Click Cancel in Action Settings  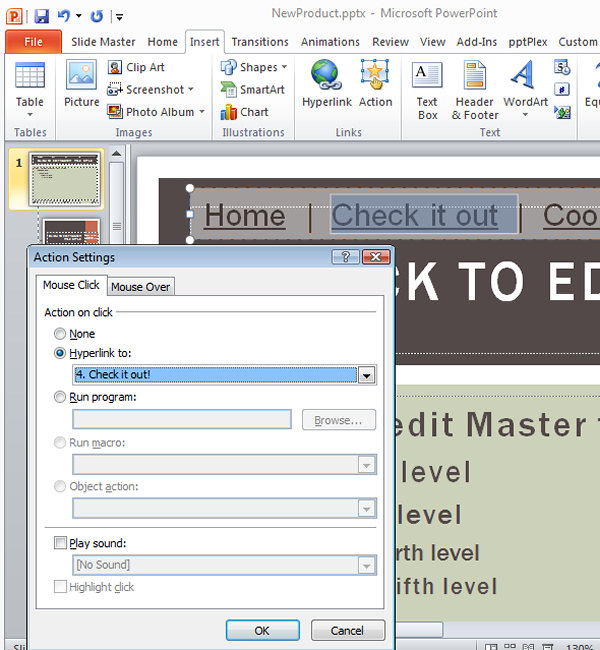click(x=347, y=631)
